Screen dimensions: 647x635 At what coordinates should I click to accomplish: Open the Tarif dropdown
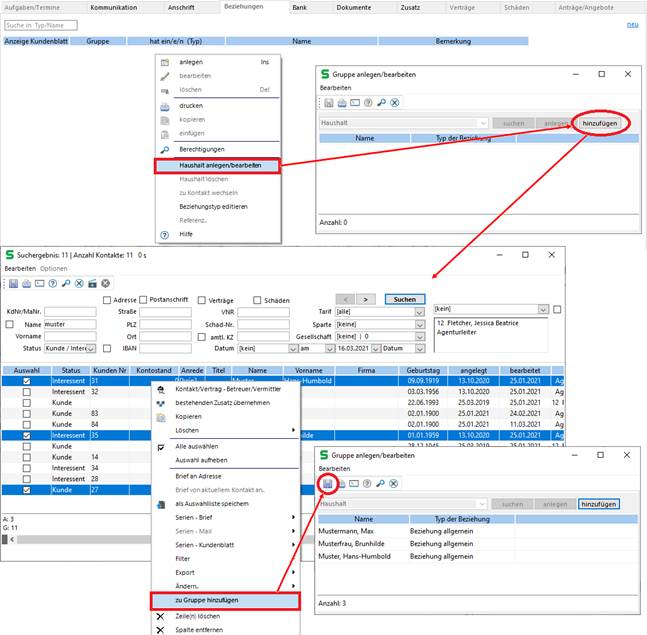pyautogui.click(x=419, y=312)
